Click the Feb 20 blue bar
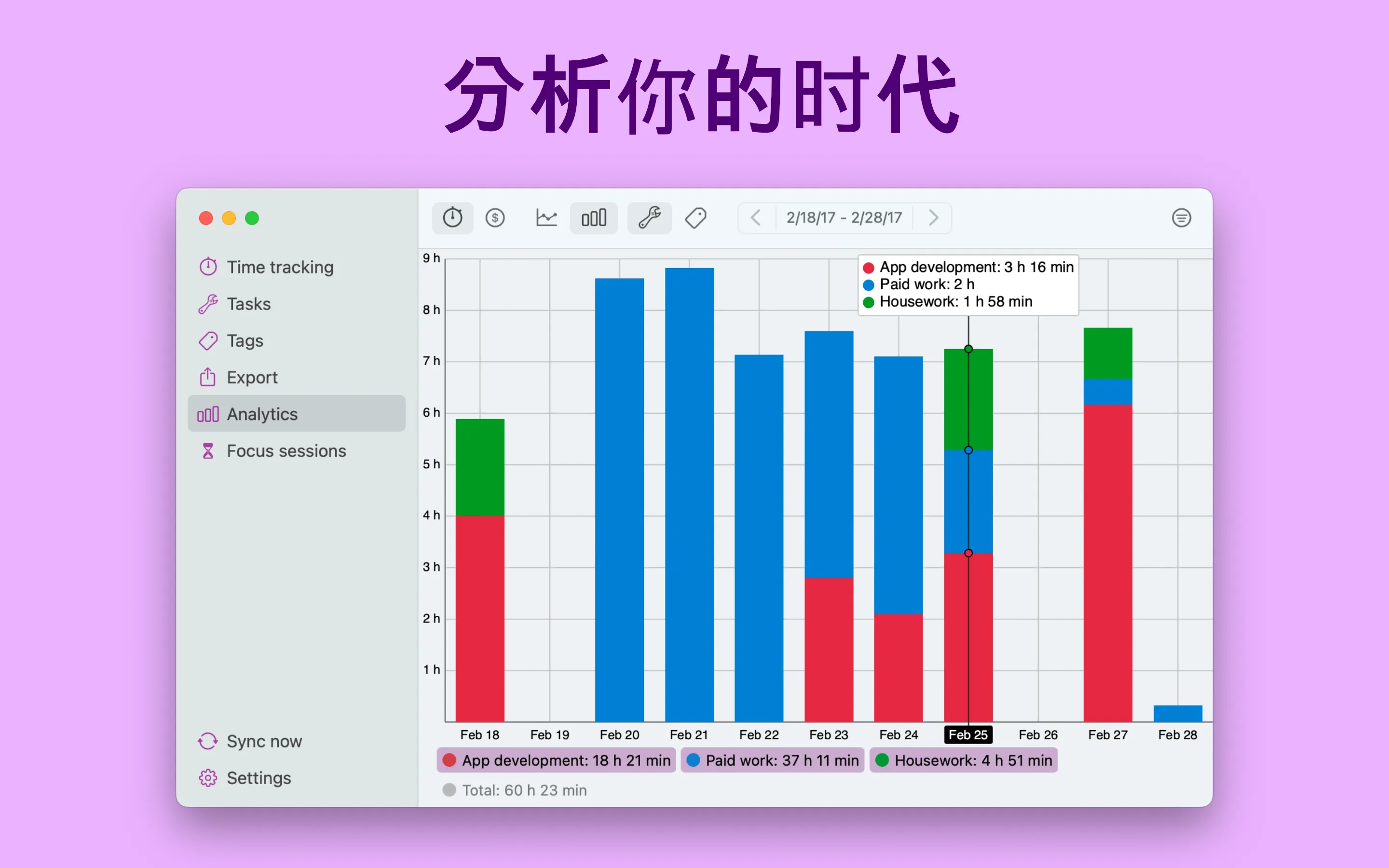 pos(619,500)
